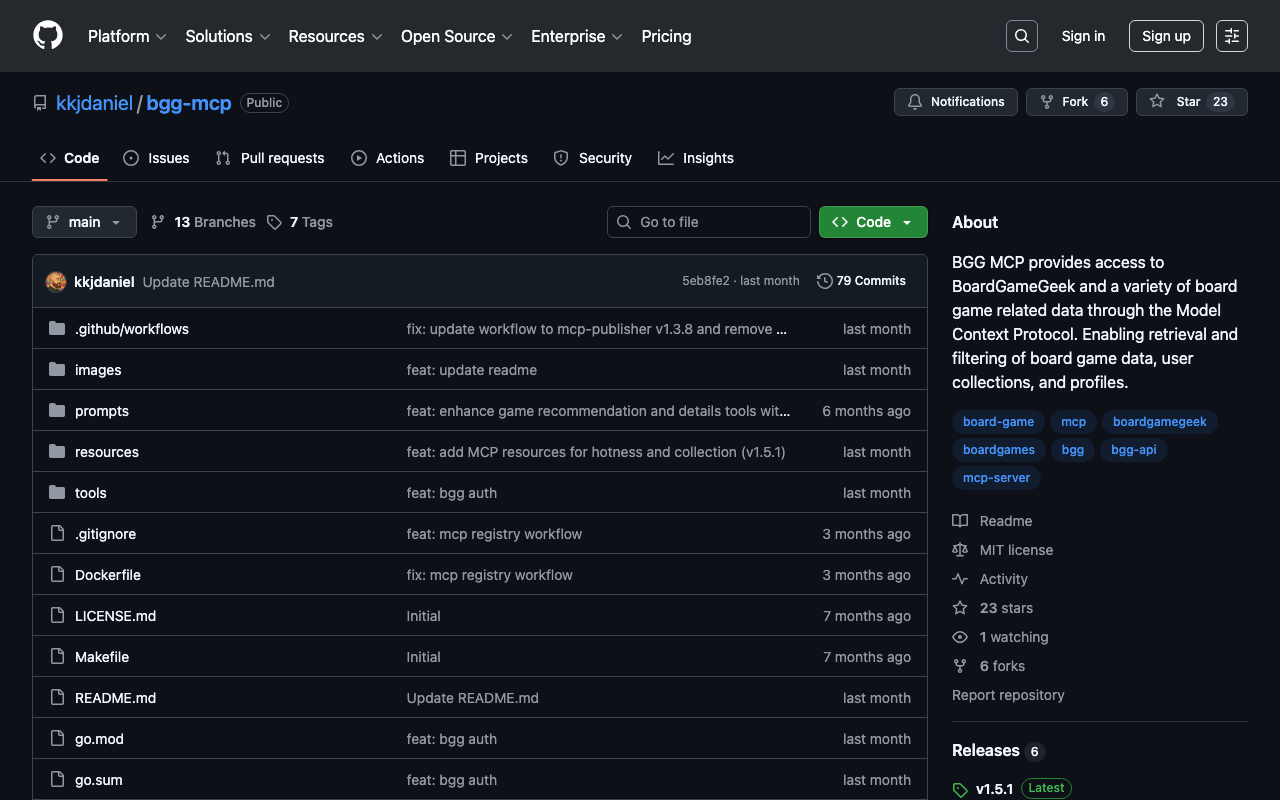Click the GitHub logo icon
The width and height of the screenshot is (1280, 800).
click(x=48, y=36)
